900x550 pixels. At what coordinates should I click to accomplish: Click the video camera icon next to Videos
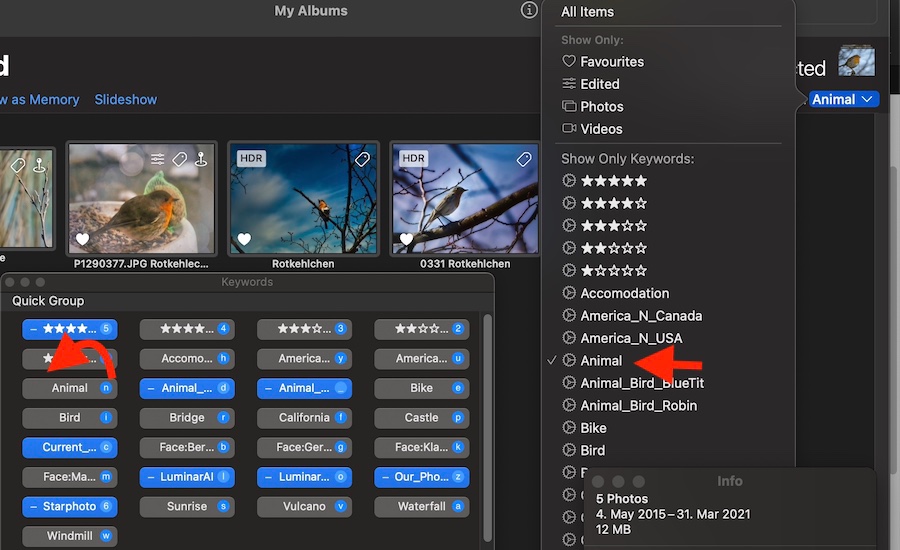click(569, 128)
